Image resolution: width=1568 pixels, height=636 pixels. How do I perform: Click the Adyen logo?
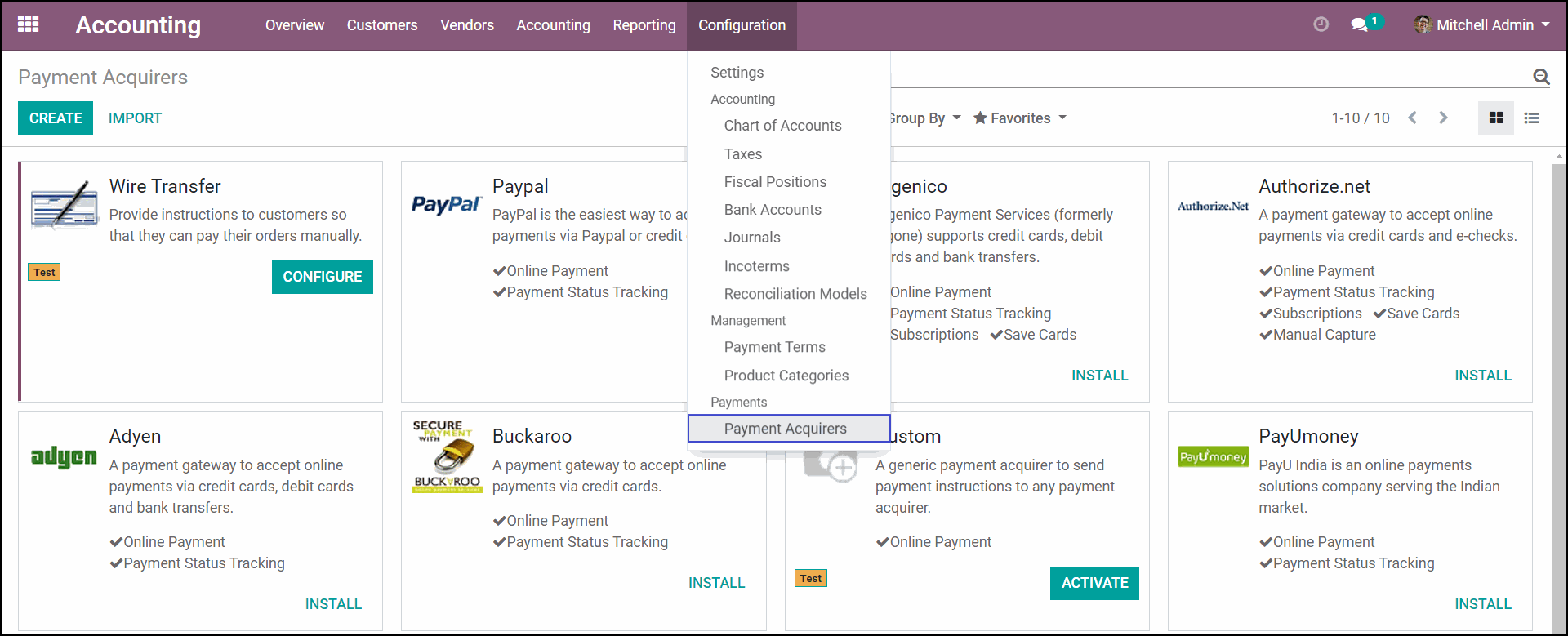pyautogui.click(x=64, y=456)
